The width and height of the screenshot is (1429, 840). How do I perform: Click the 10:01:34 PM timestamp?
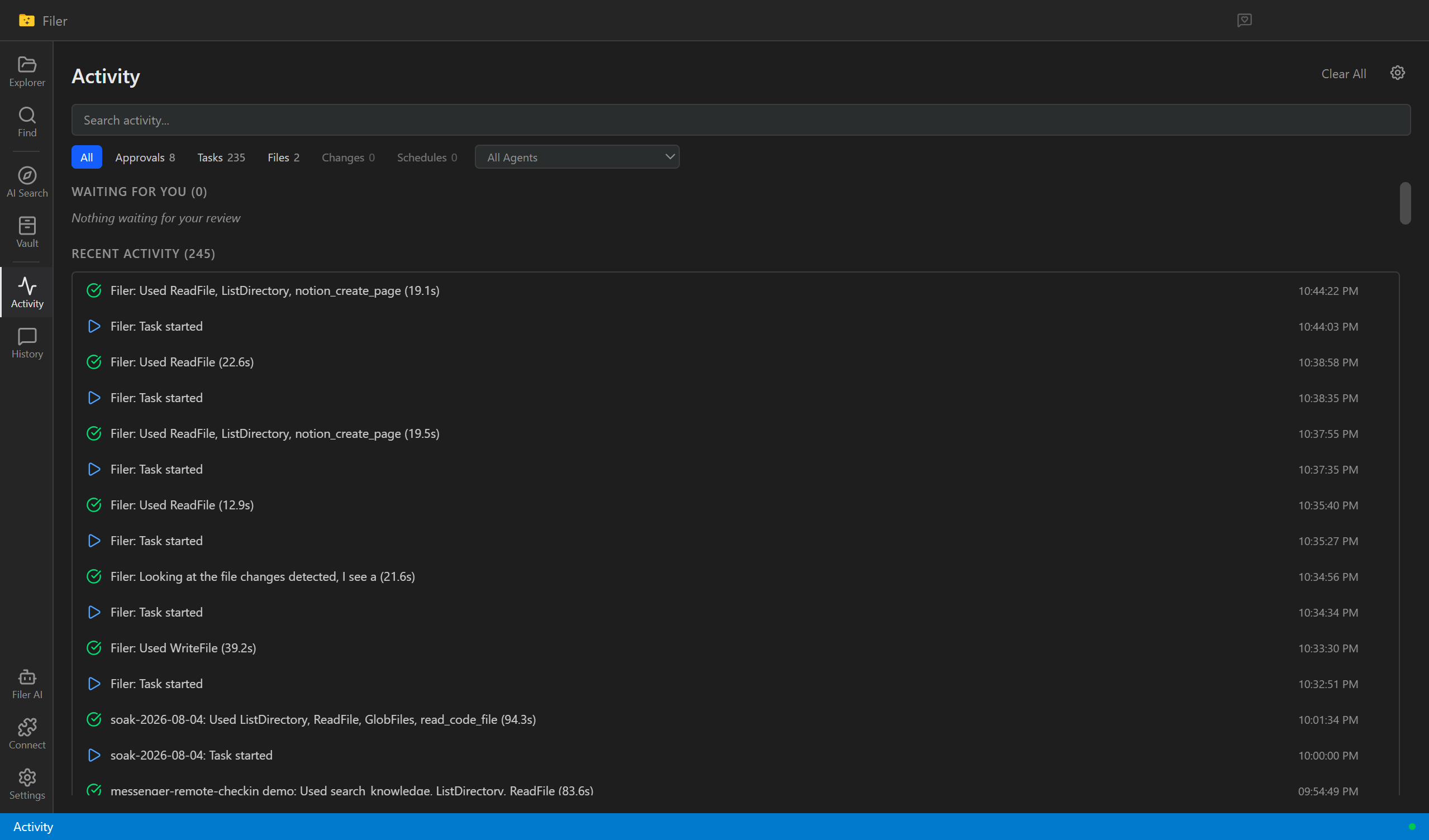point(1328,720)
